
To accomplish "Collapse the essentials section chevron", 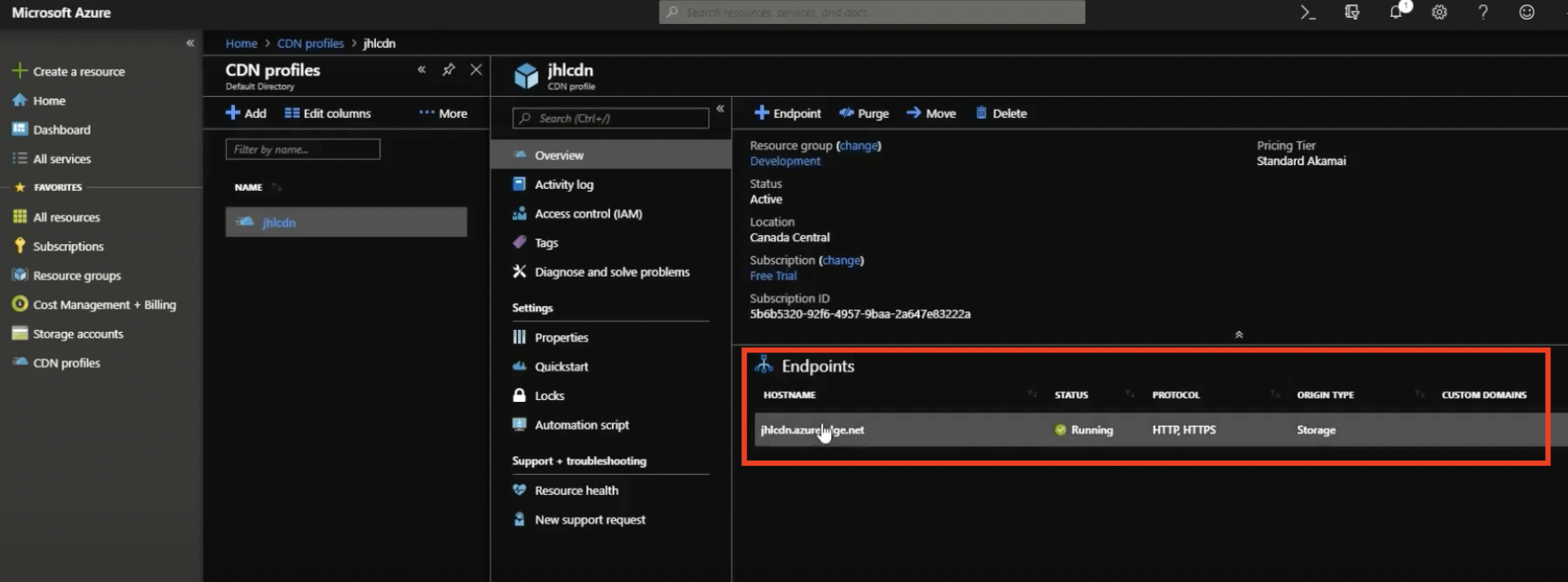I will 1239,334.
